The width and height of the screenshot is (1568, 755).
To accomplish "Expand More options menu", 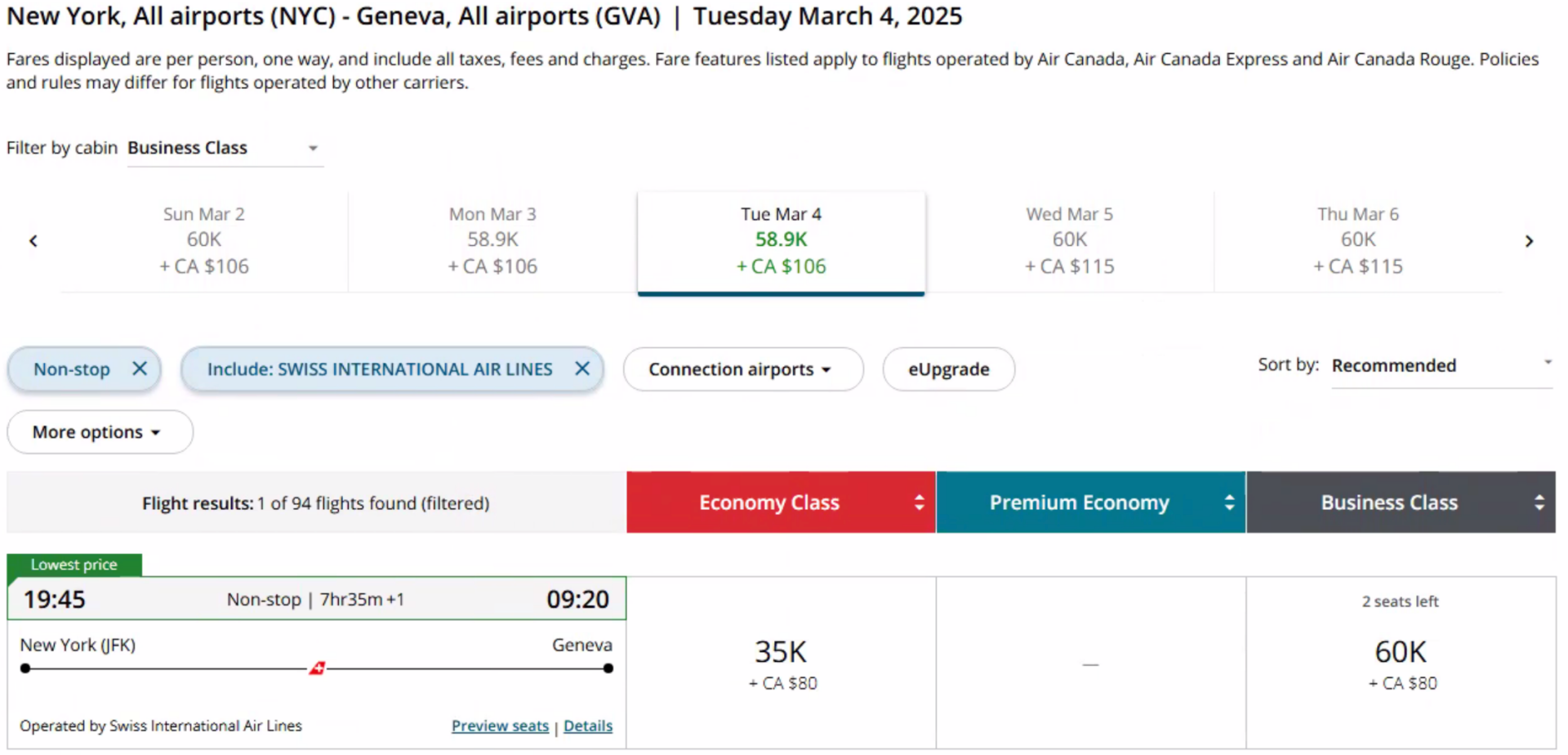I will click(x=99, y=432).
